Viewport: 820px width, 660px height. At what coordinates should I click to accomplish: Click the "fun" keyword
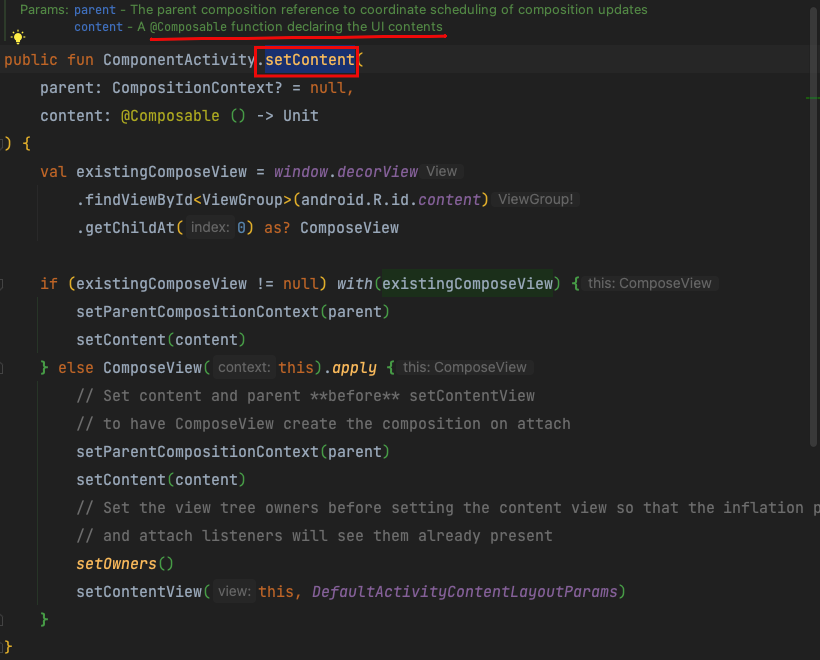pyautogui.click(x=80, y=60)
